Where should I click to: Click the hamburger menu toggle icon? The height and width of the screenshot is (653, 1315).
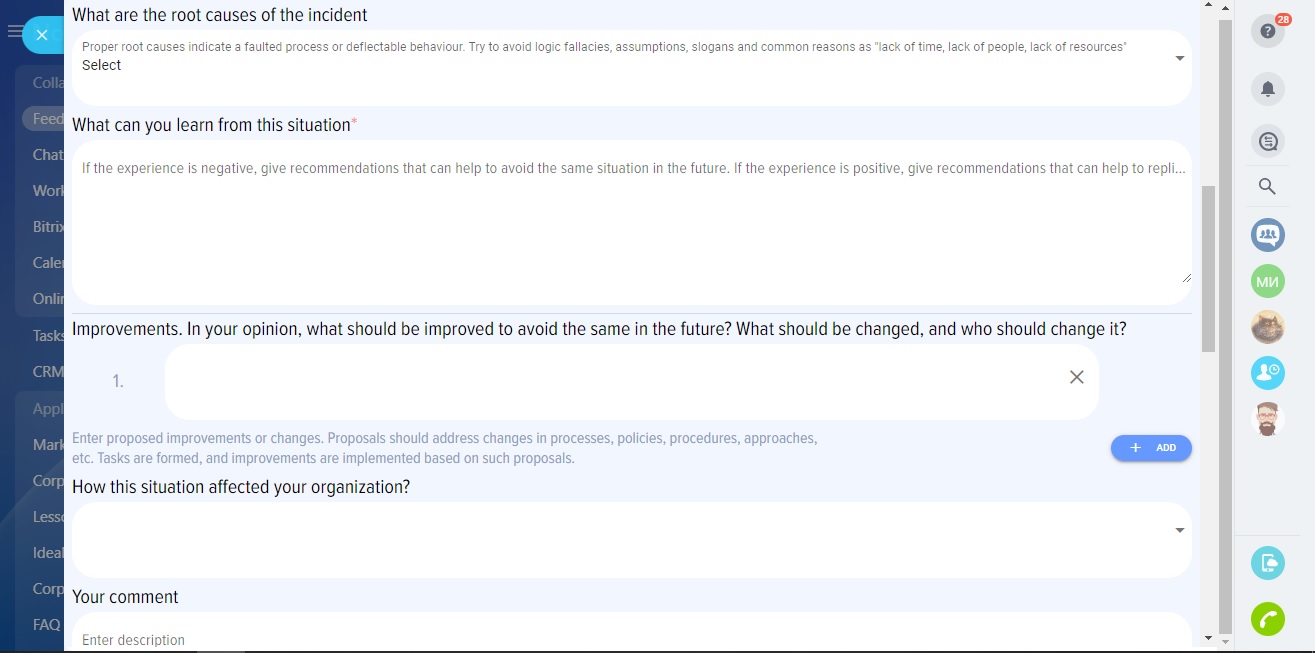click(14, 32)
